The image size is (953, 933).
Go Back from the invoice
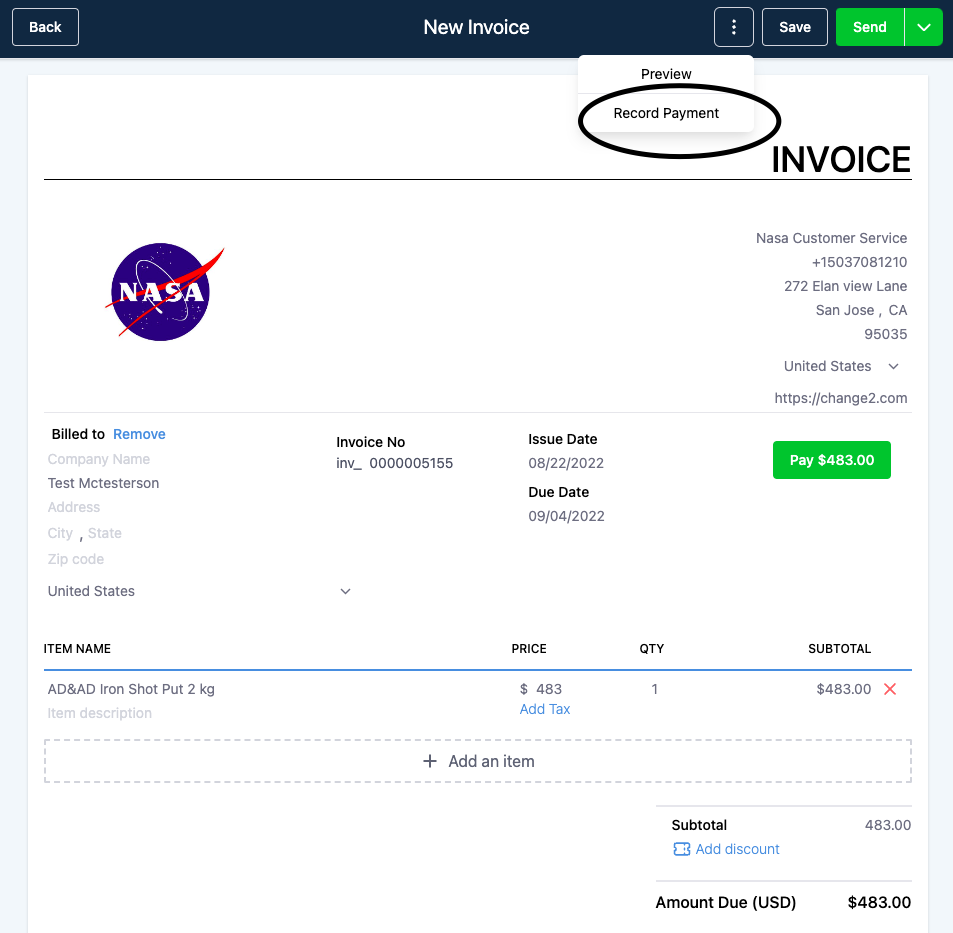click(x=46, y=27)
